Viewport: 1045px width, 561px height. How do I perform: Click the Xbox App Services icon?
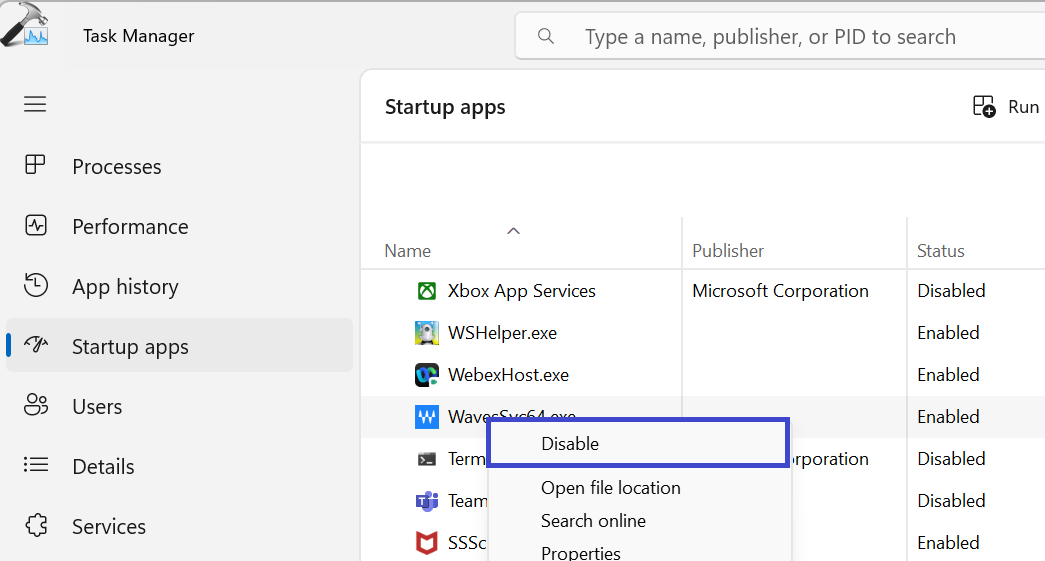[x=427, y=291]
